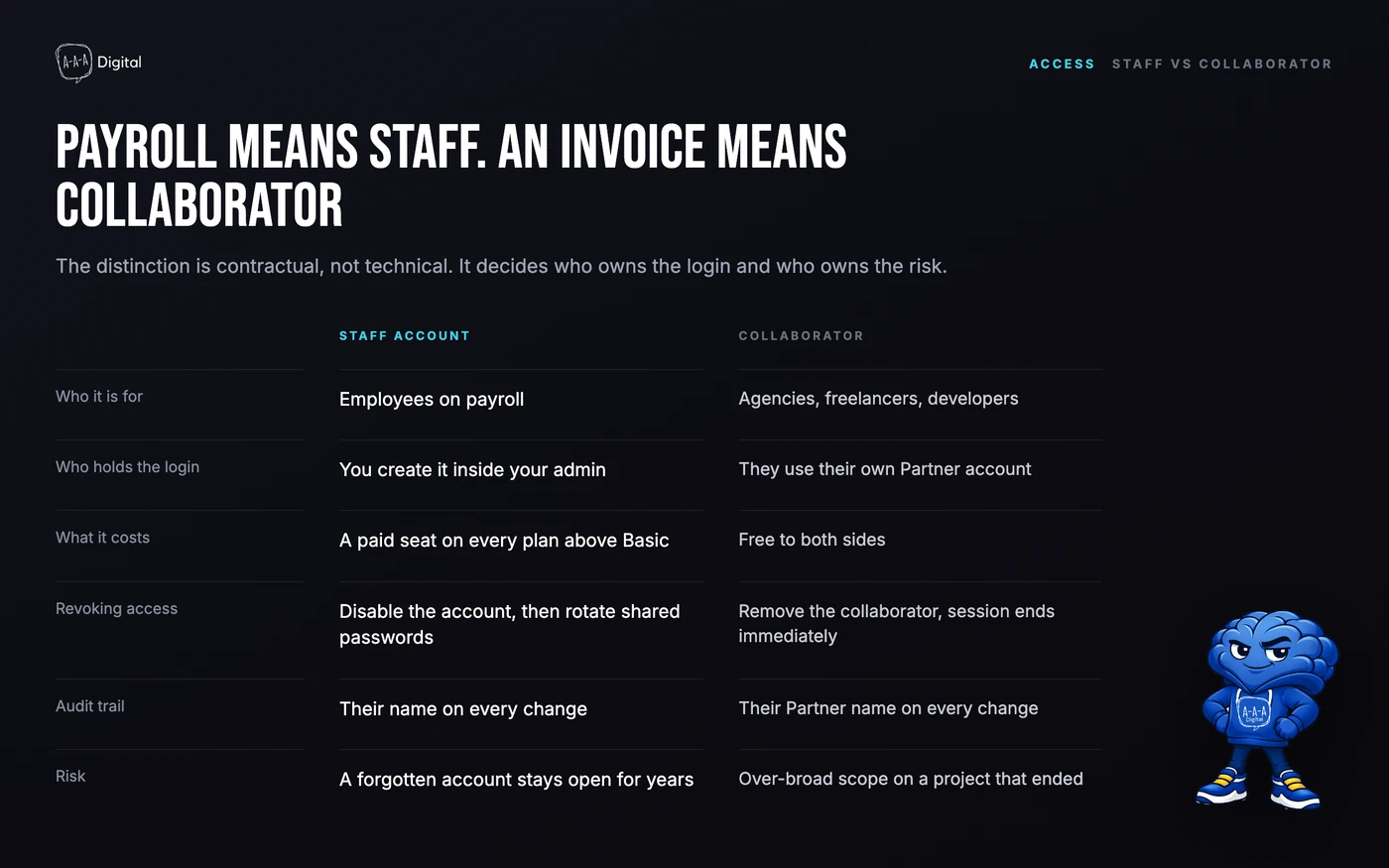Click the 'What it costs' row label
Viewport: 1389px width, 868px height.
102,538
